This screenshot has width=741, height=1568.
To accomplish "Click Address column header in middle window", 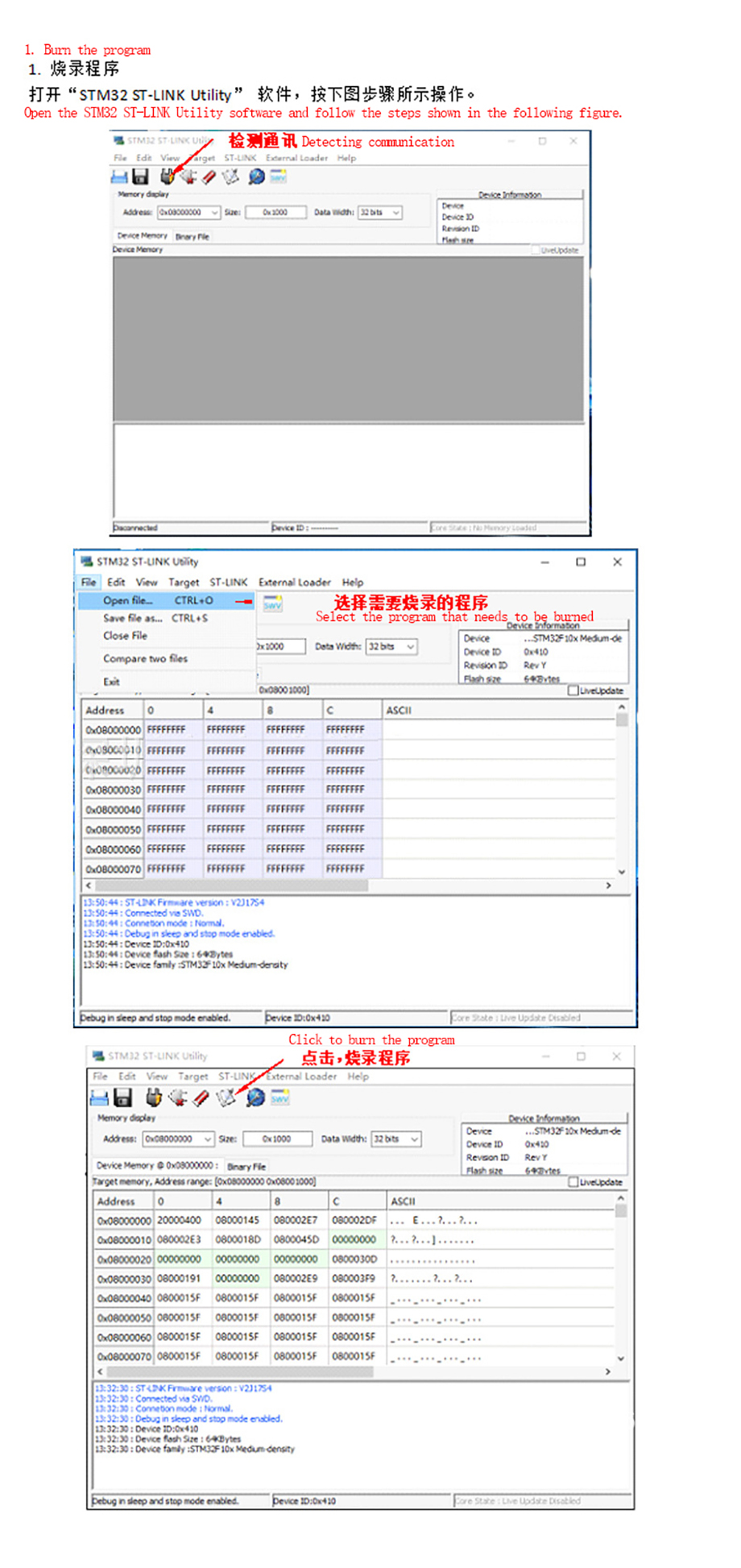I will (113, 710).
